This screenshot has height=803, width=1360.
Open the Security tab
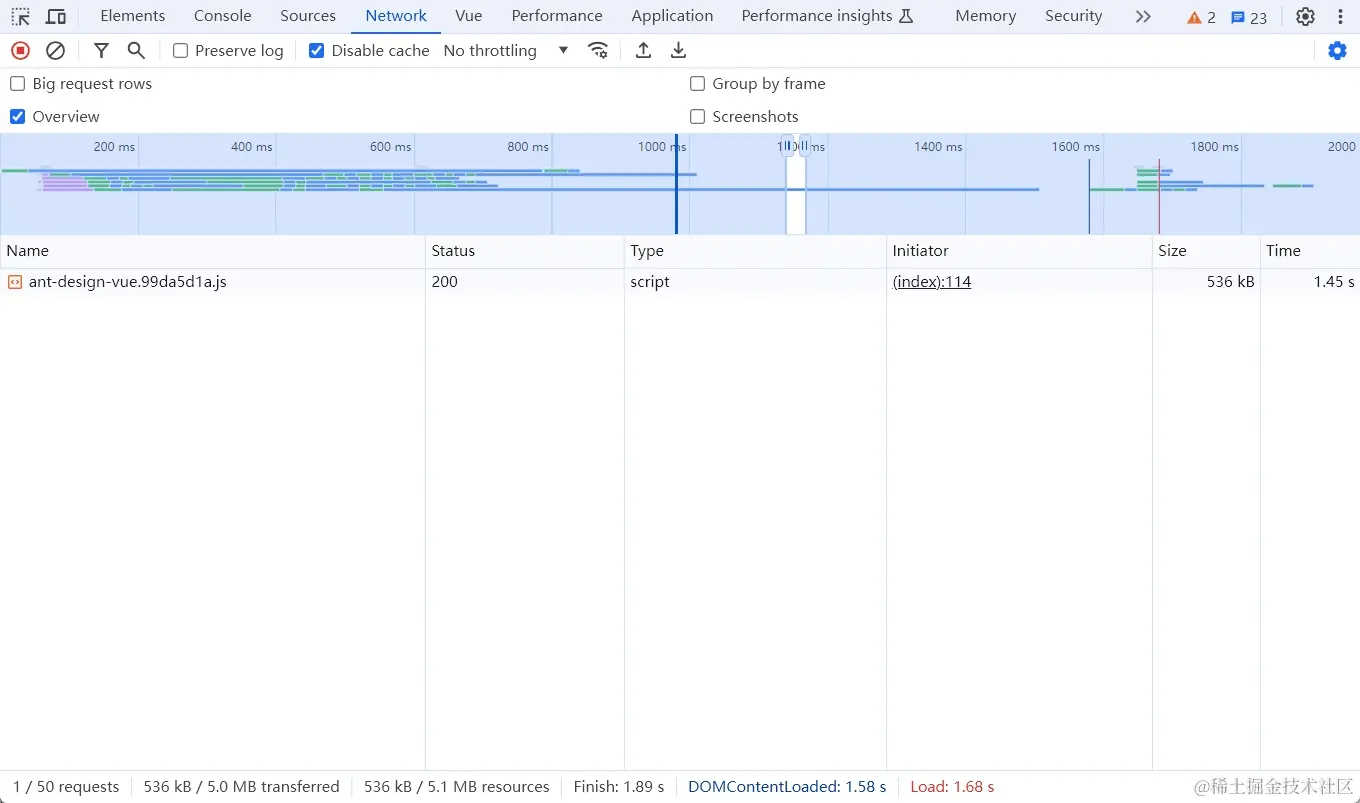pyautogui.click(x=1073, y=16)
